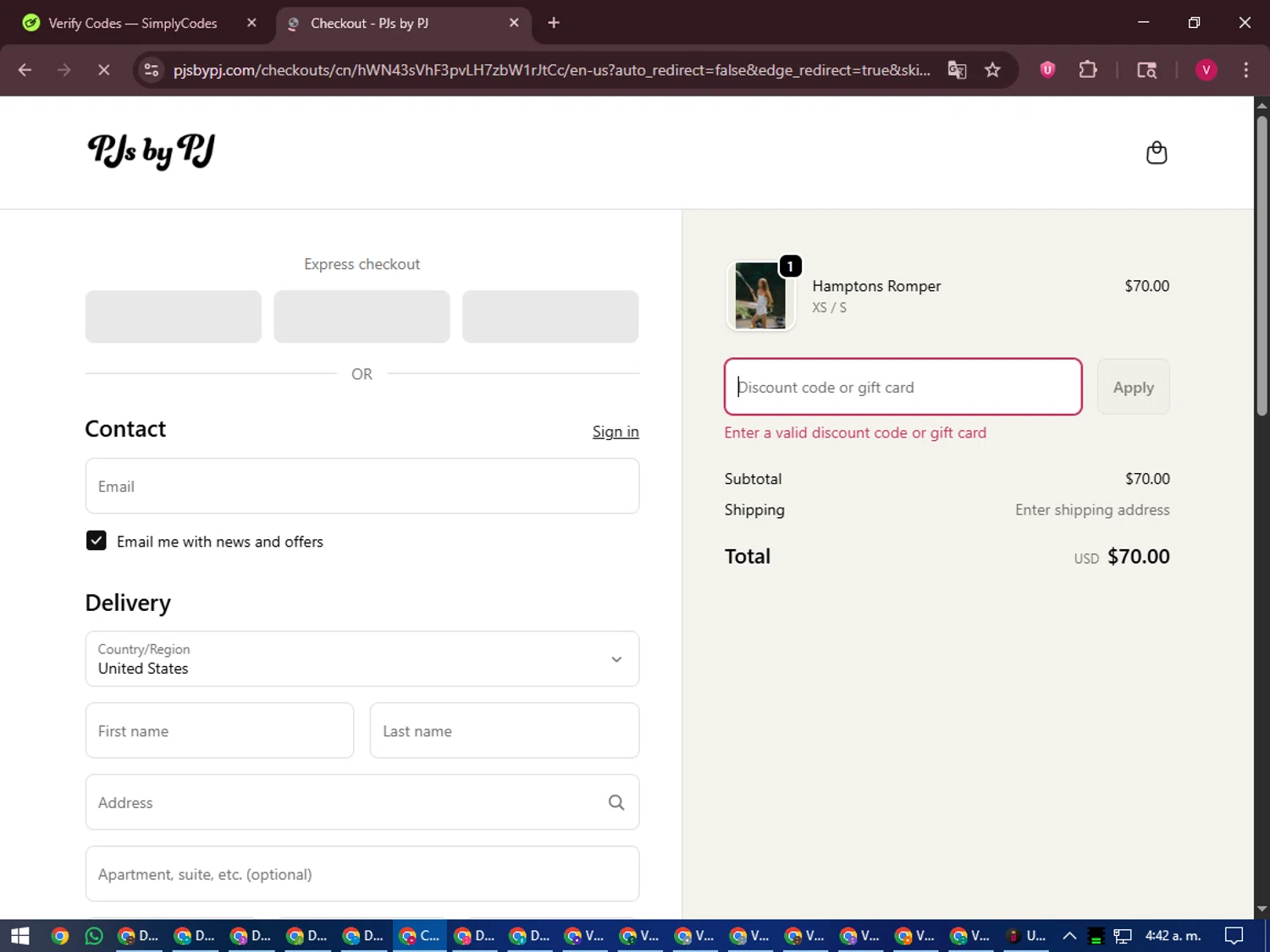The height and width of the screenshot is (952, 1270).
Task: Click the XS / S variant text
Action: pyautogui.click(x=829, y=307)
